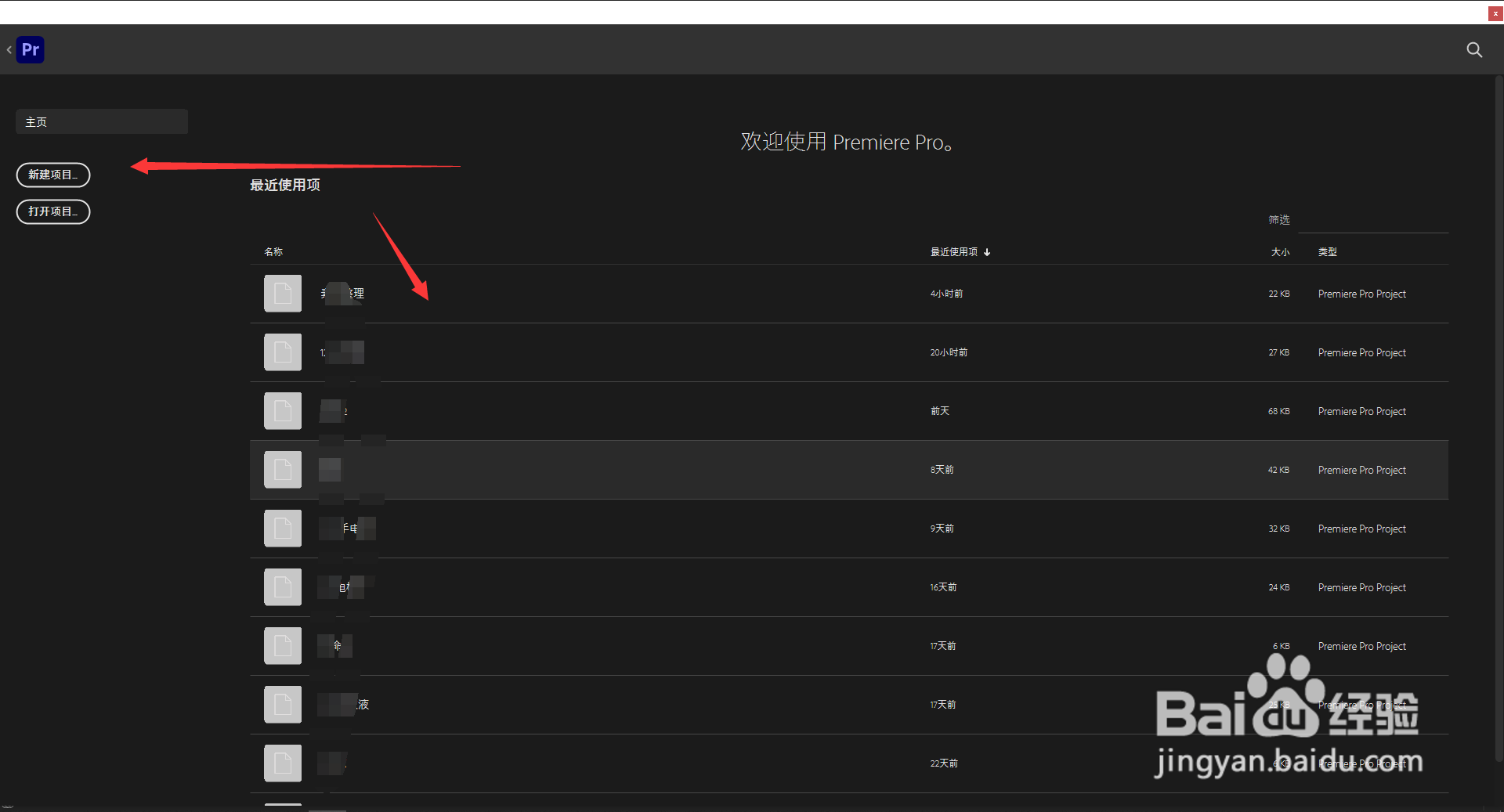This screenshot has height=812, width=1504.
Task: Click the 6 KB size cell
Action: 1282,646
